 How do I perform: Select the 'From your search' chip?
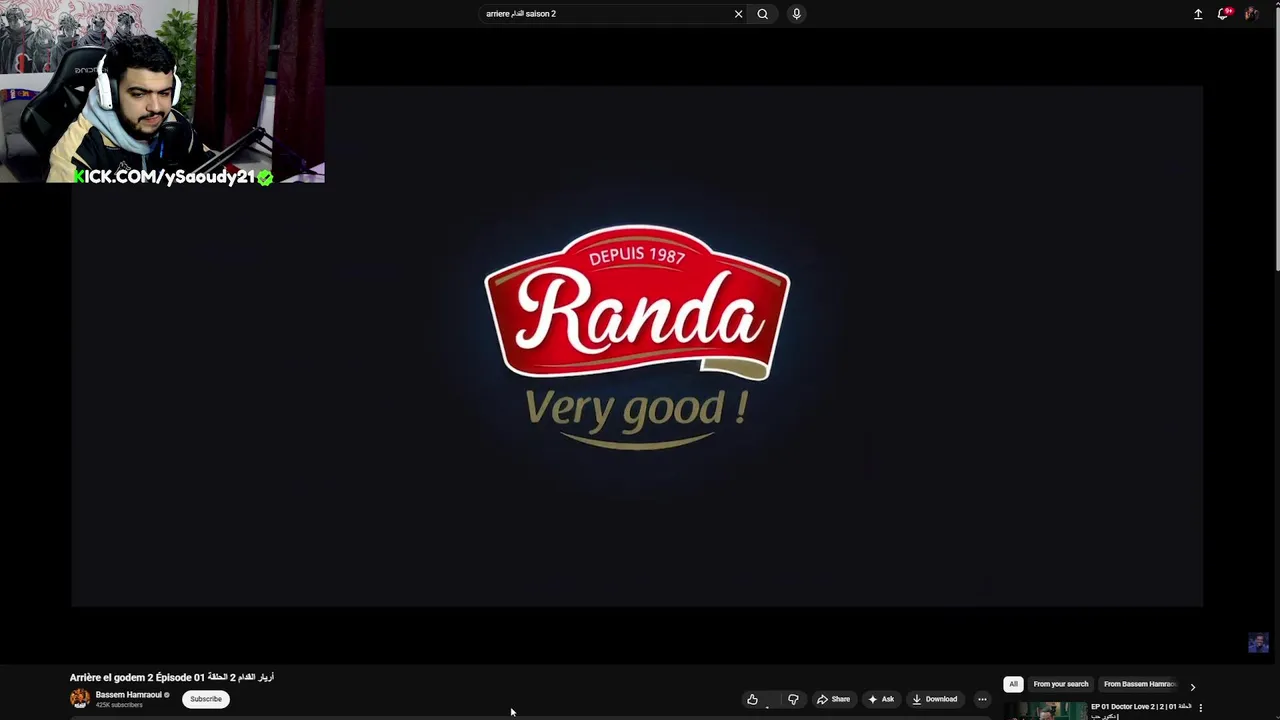point(1061,684)
